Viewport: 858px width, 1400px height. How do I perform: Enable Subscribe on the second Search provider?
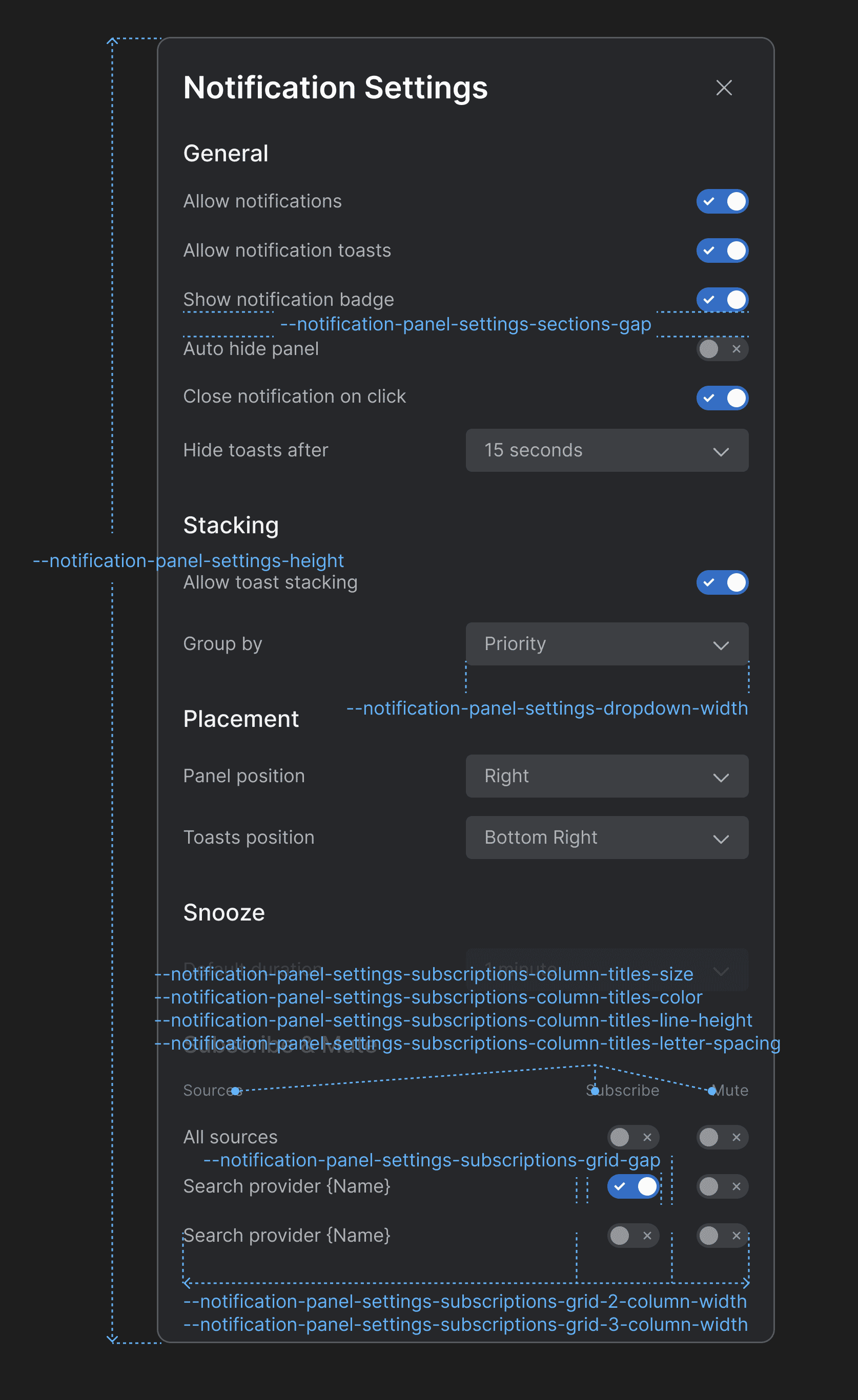coord(632,1235)
